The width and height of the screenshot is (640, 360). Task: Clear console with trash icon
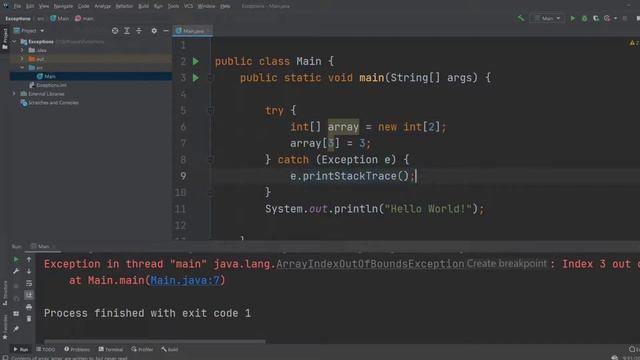[x=29, y=318]
